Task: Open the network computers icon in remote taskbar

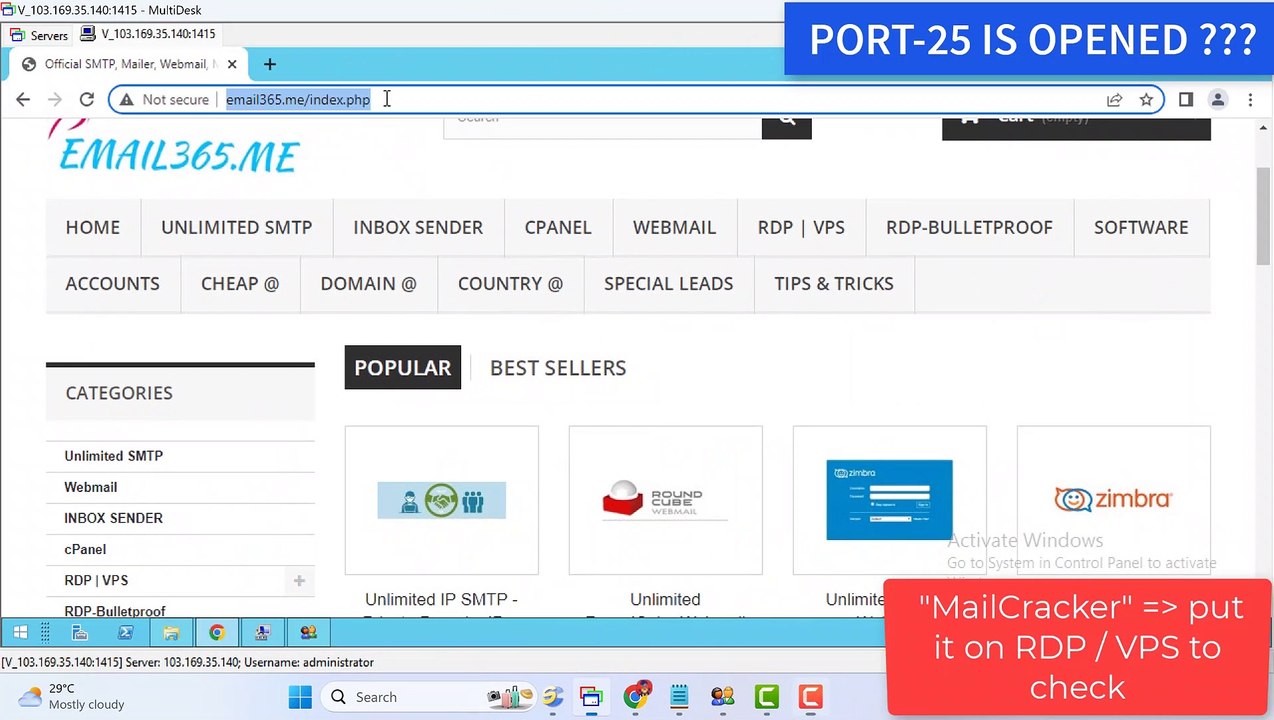Action: [262, 632]
